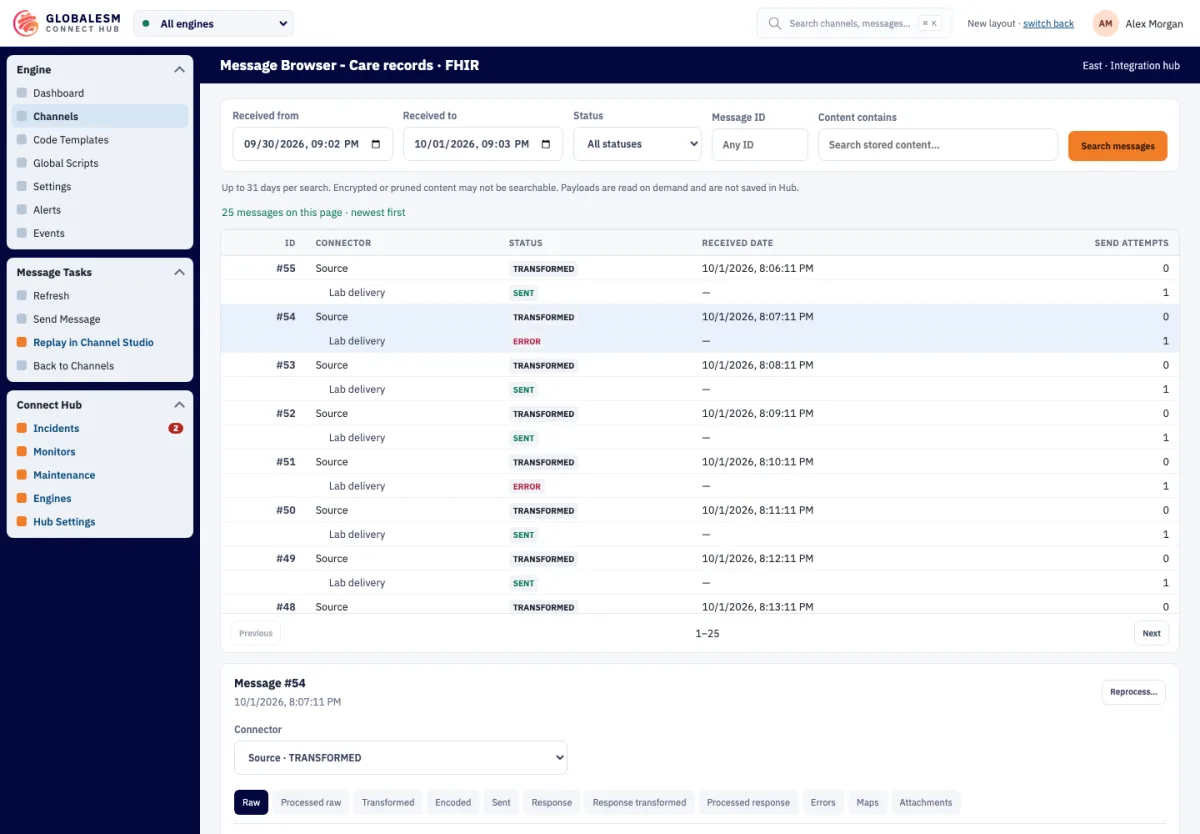Click the switch back link
1200x834 pixels.
(1048, 23)
